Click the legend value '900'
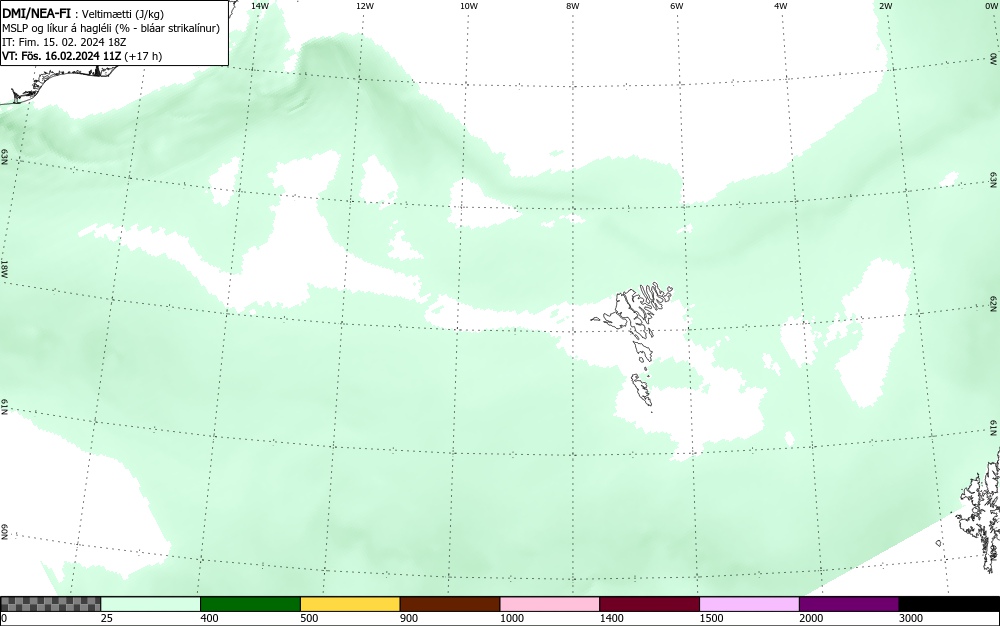 point(409,618)
